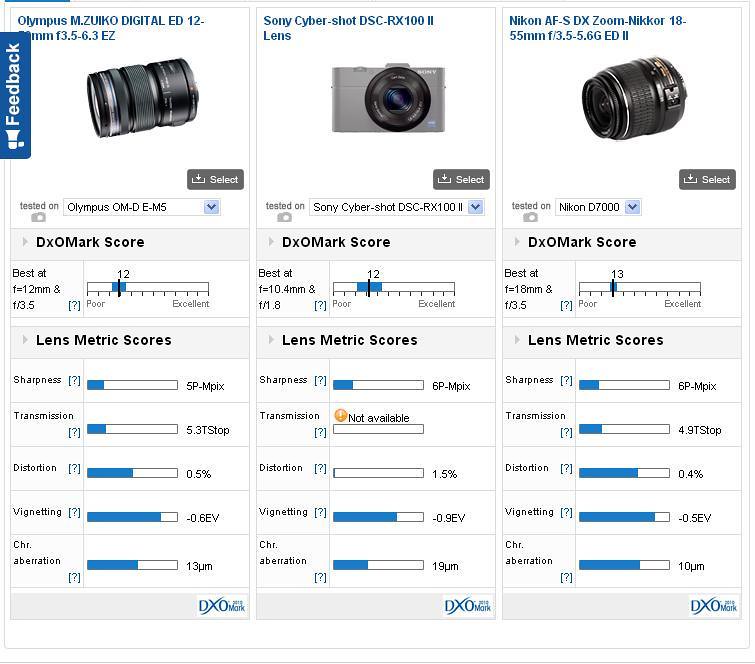Open Nikon Vignetting help [?]
This screenshot has width=755, height=664.
pyautogui.click(x=566, y=512)
